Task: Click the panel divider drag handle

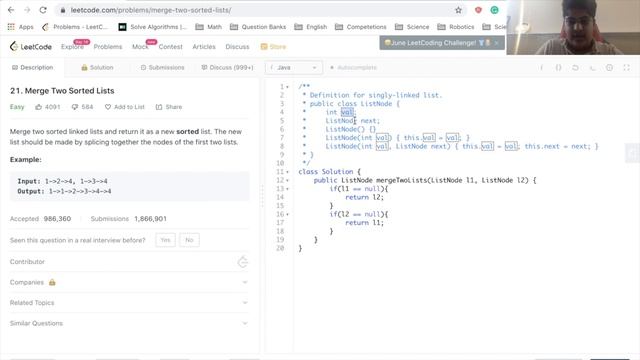Action: (x=262, y=196)
